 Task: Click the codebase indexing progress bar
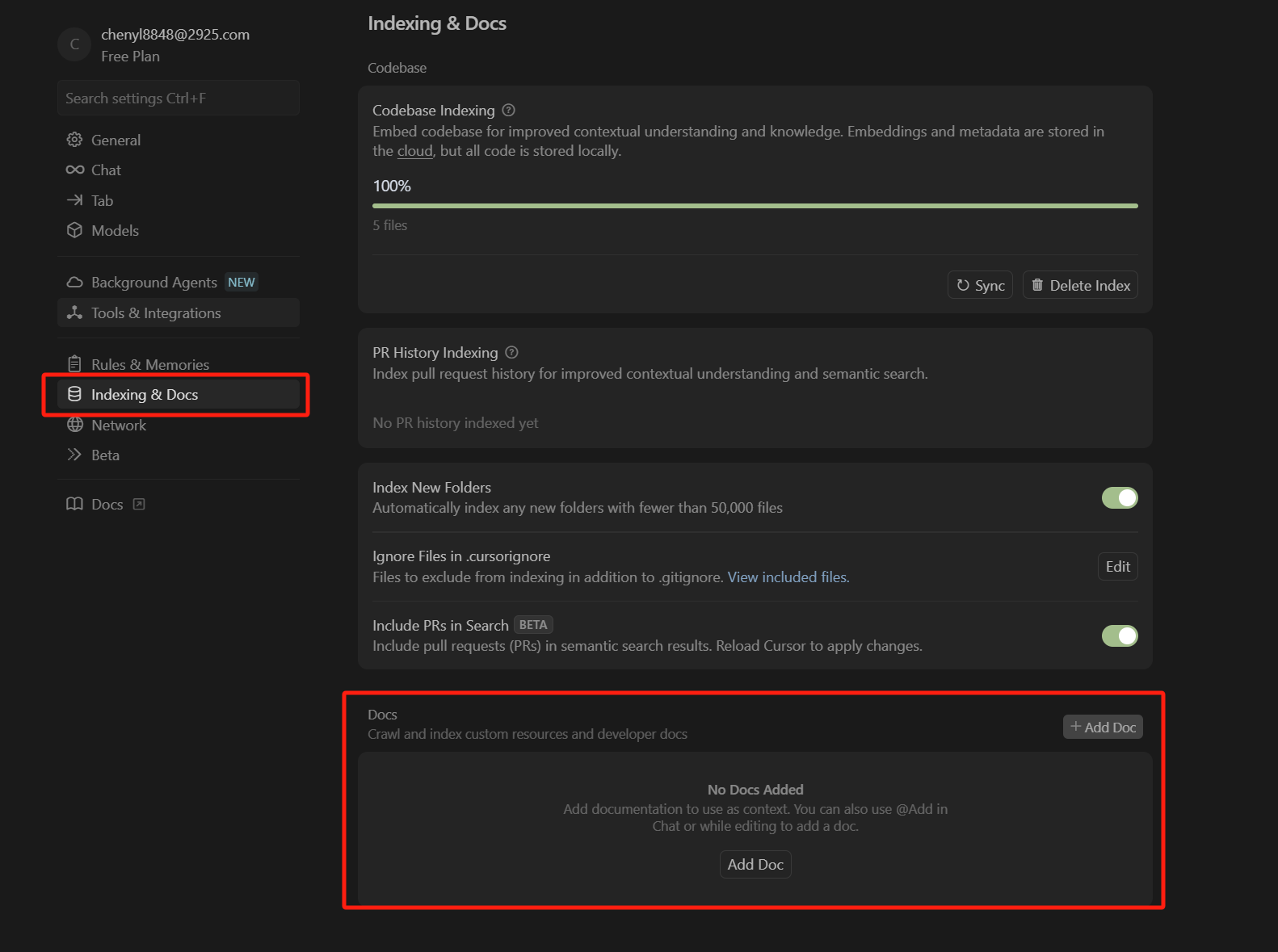[x=755, y=206]
